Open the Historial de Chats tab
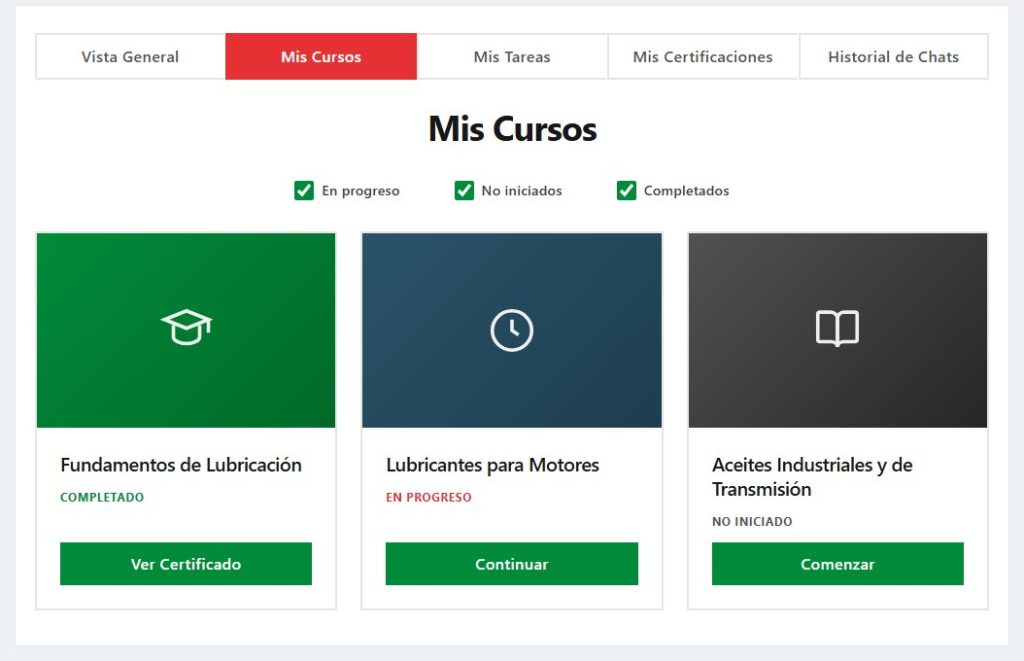The height and width of the screenshot is (661, 1024). pyautogui.click(x=893, y=57)
